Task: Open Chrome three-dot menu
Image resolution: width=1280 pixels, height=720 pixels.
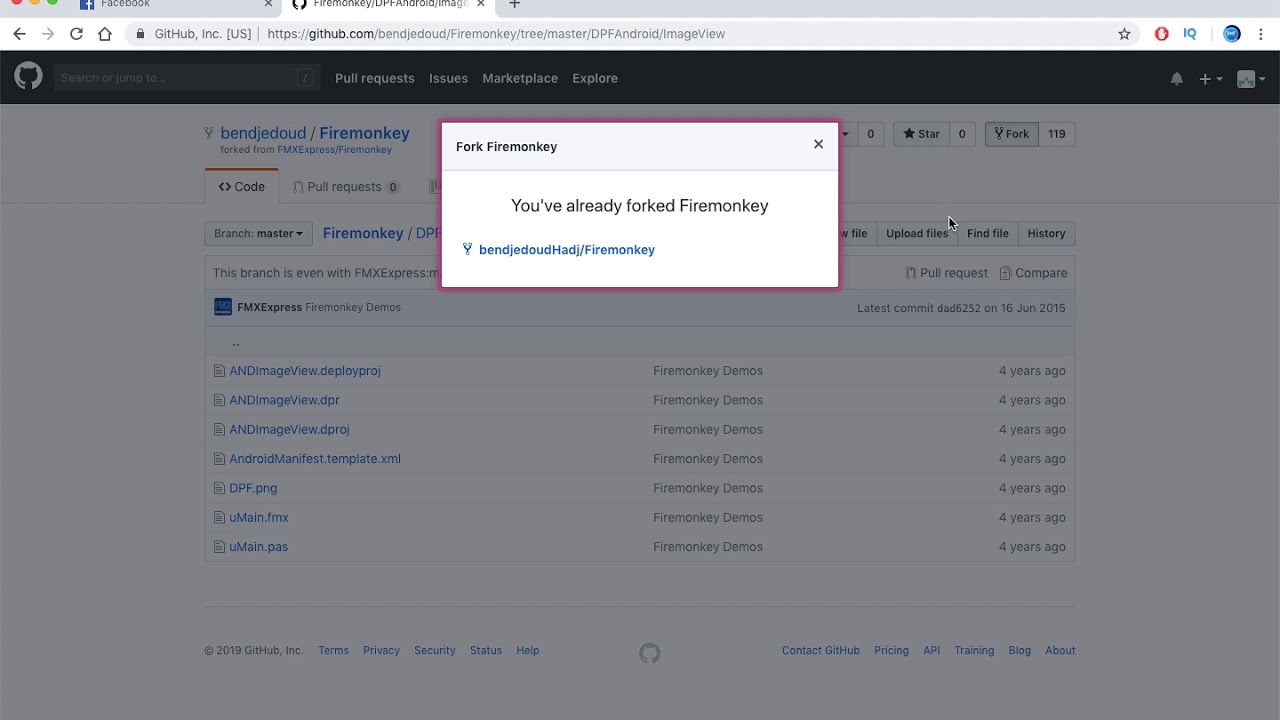Action: click(x=1260, y=33)
